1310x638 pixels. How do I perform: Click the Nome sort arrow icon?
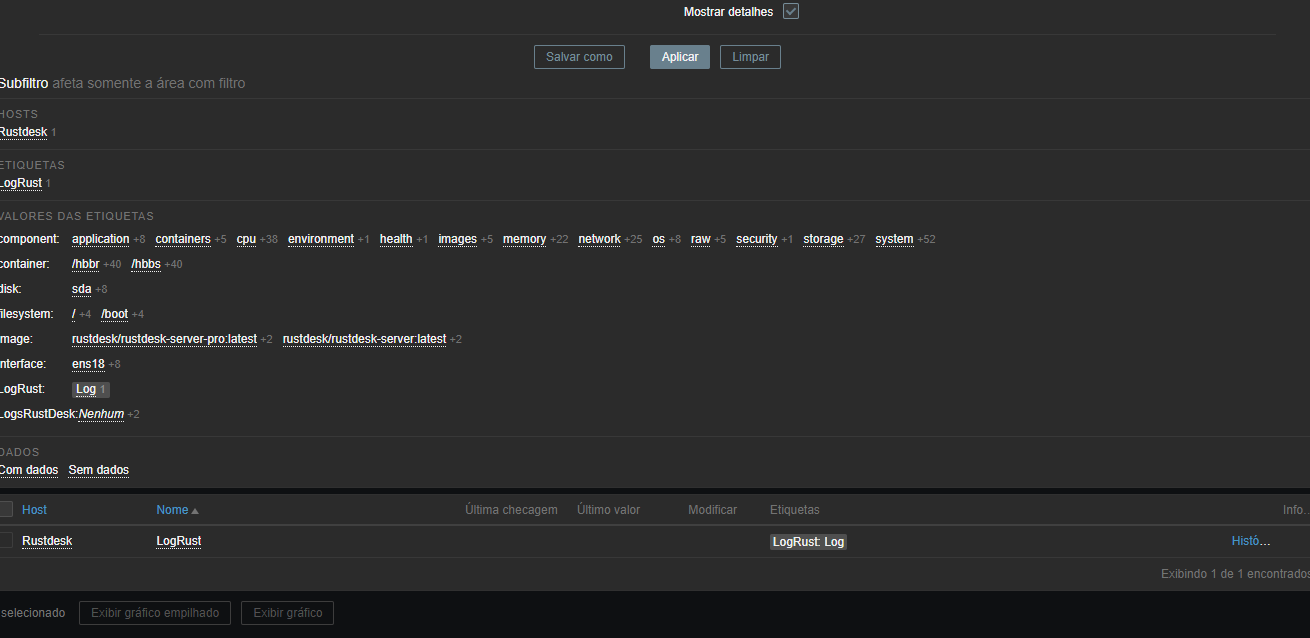pyautogui.click(x=195, y=511)
